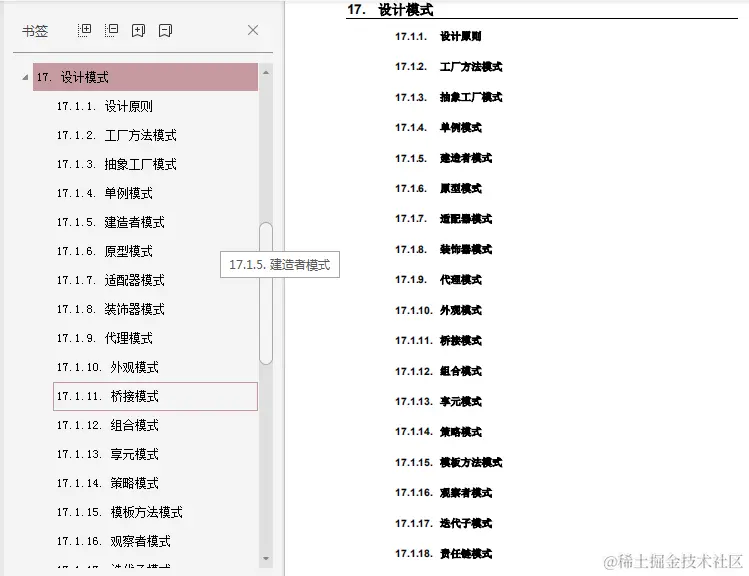Click page entry 17.1.15. 模板方法模式
Image resolution: width=749 pixels, height=576 pixels.
[449, 462]
